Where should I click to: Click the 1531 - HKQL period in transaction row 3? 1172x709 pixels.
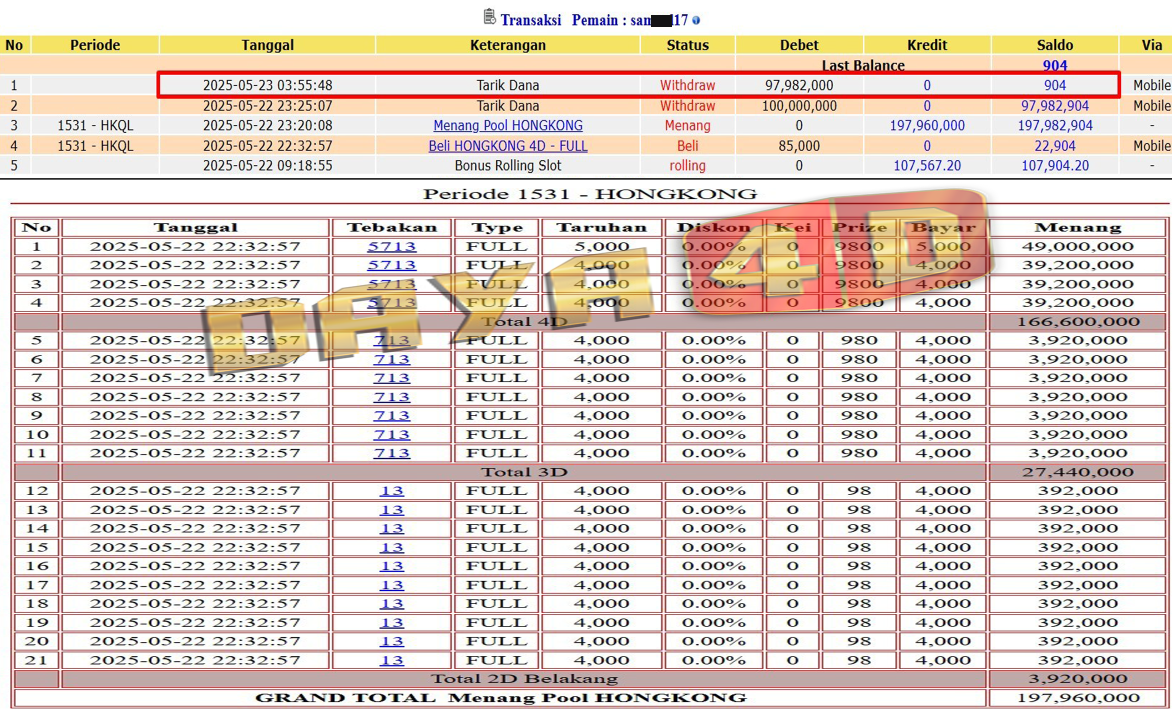coord(95,126)
